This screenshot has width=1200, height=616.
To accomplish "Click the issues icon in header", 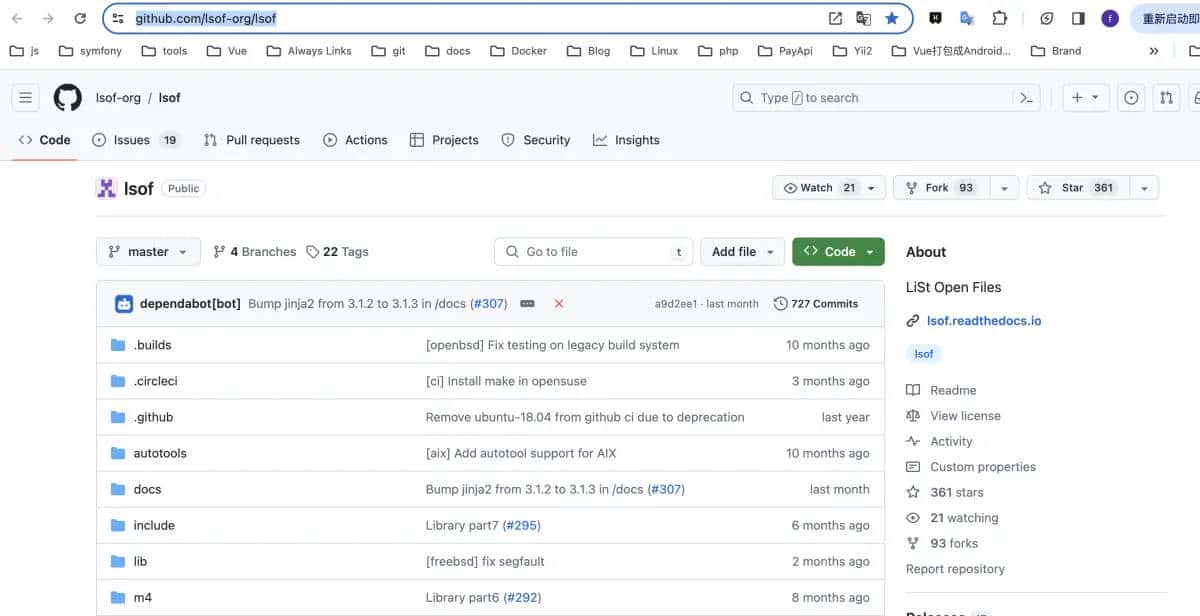I will (x=1131, y=98).
